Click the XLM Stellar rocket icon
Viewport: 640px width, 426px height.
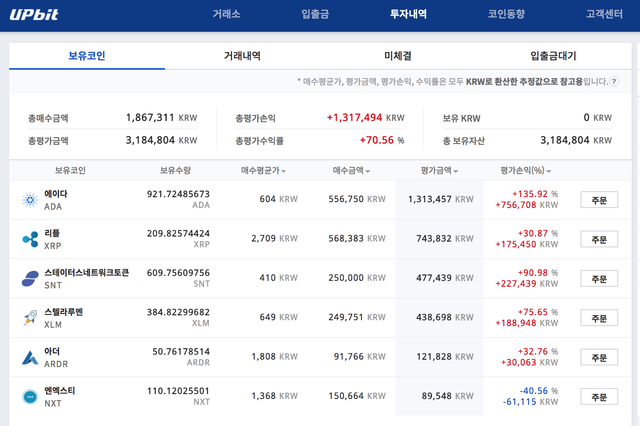(30, 318)
